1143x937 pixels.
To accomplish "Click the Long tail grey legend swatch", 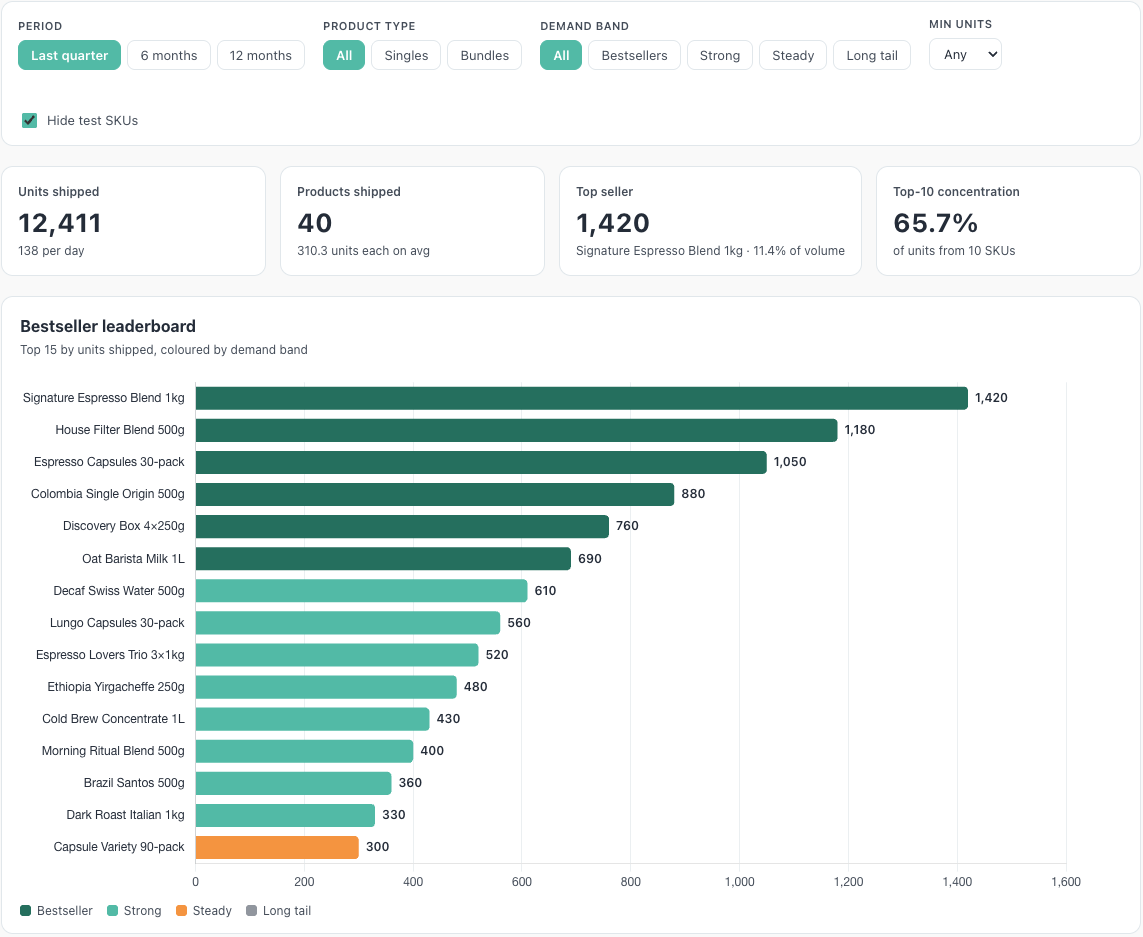I will pos(251,910).
